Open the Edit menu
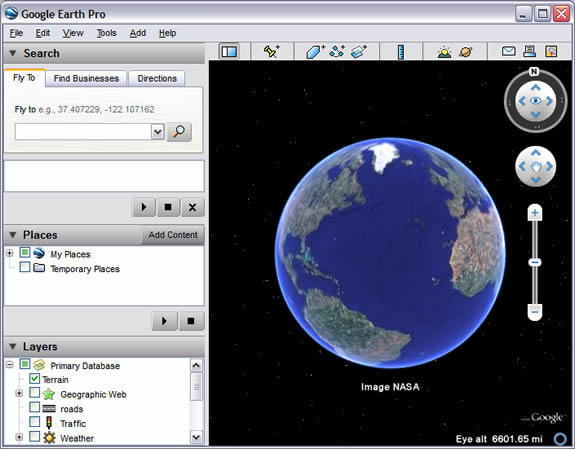The height and width of the screenshot is (452, 575). pyautogui.click(x=43, y=33)
